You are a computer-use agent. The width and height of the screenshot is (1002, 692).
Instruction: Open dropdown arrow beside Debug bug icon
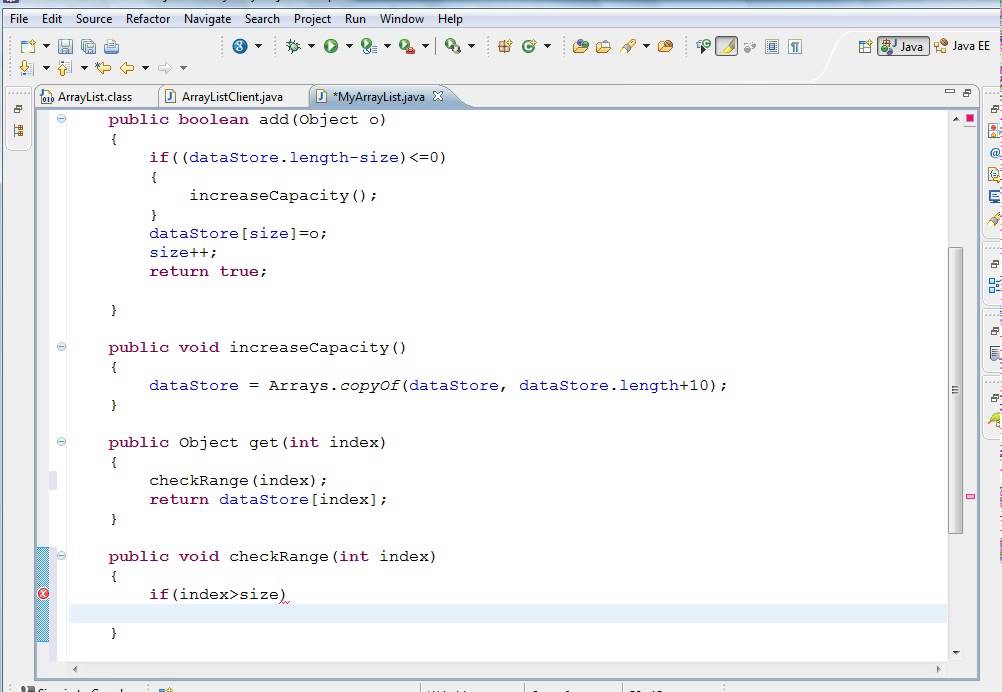(311, 46)
